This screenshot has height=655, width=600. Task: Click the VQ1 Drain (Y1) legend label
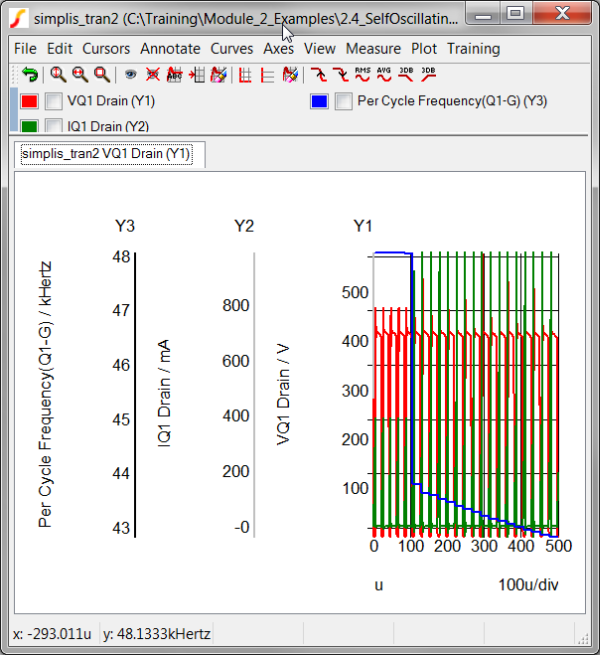coord(111,101)
